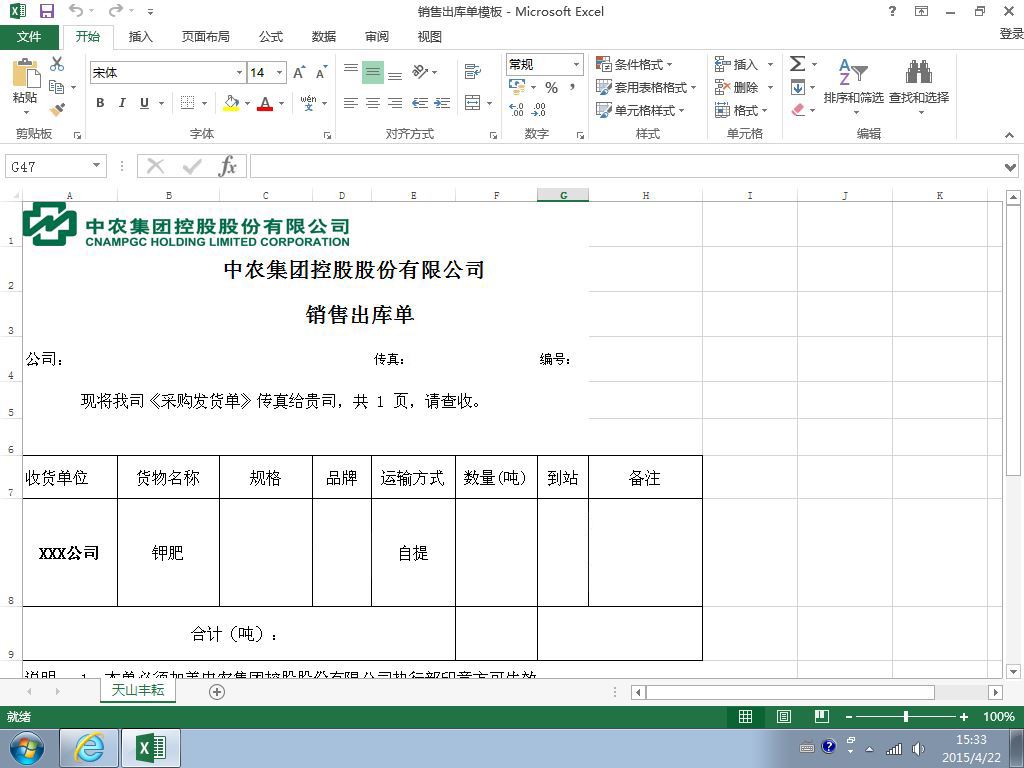Switch to the Data tab
Viewport: 1024px width, 768px height.
[x=323, y=37]
